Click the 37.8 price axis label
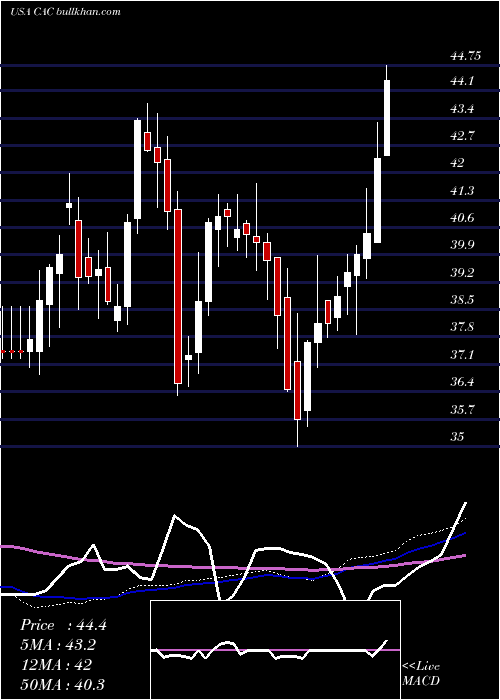The width and height of the screenshot is (500, 700). pos(462,327)
